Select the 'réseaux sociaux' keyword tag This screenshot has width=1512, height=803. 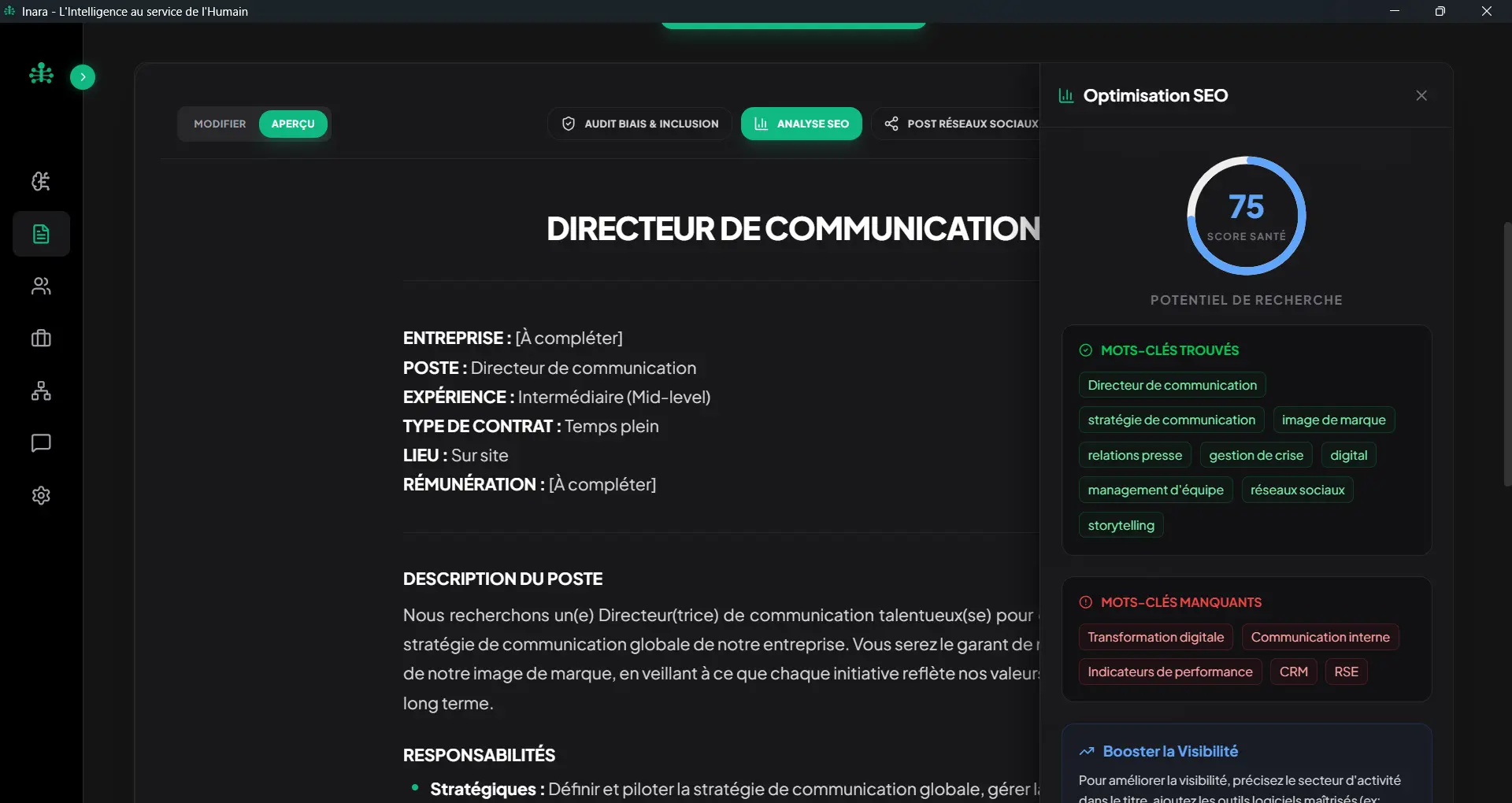point(1298,490)
